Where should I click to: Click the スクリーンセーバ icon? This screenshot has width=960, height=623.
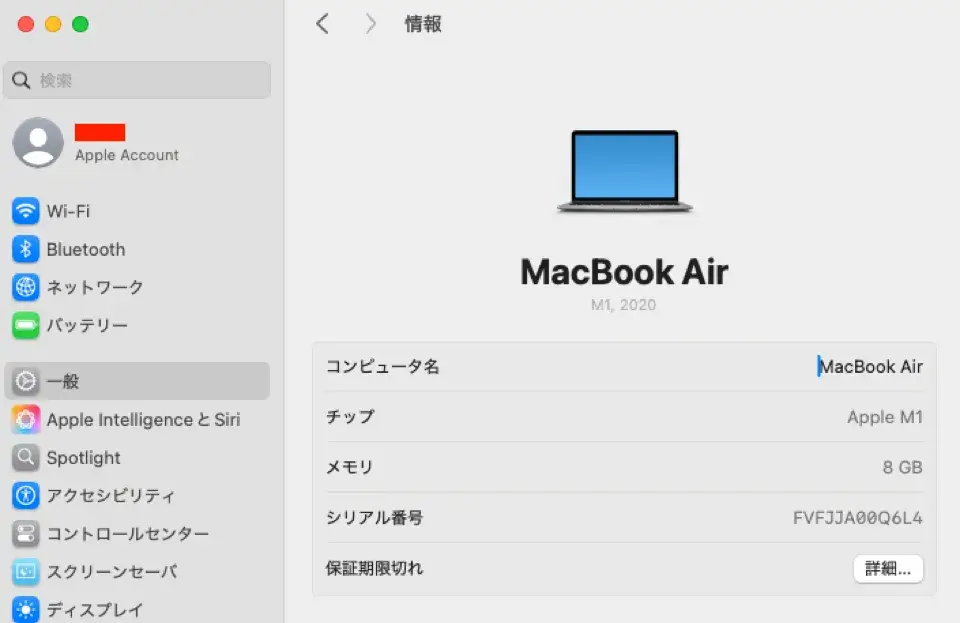pos(26,572)
